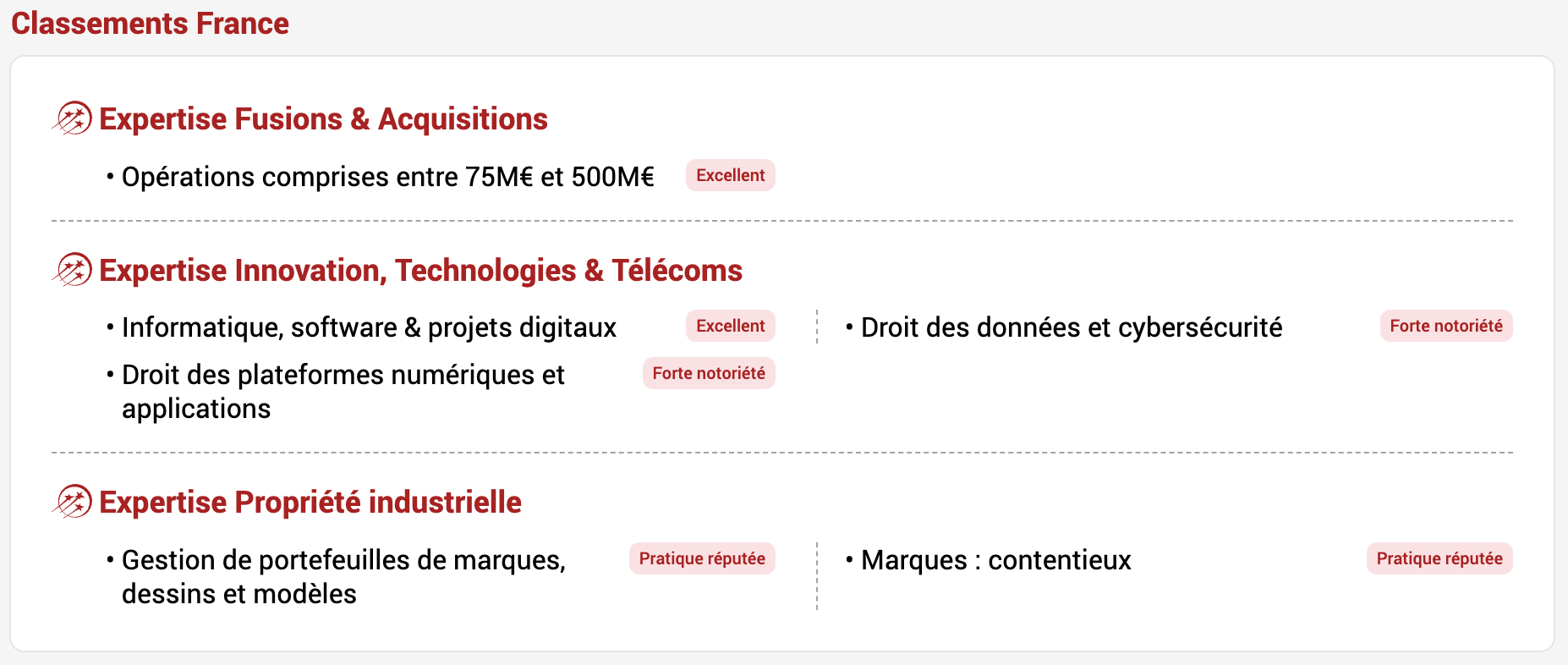Image resolution: width=1568 pixels, height=665 pixels.
Task: Select the Classements France title
Action: [x=150, y=24]
